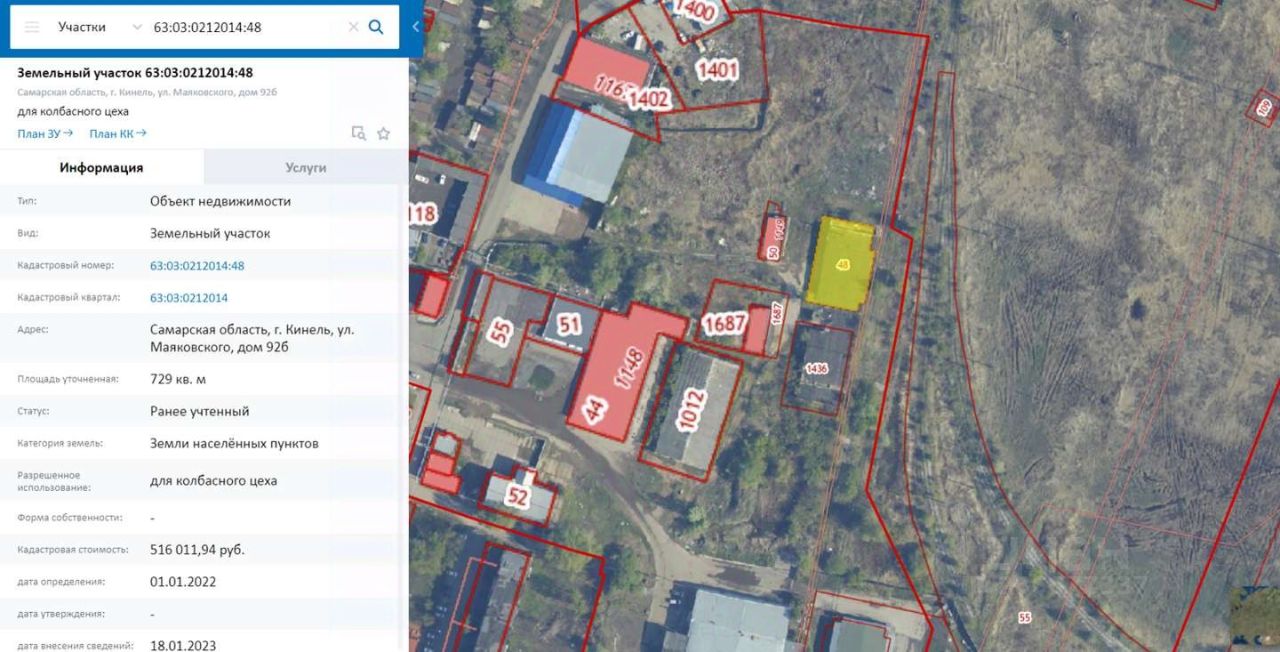Click the find-on-map icon beside star
The image size is (1280, 652).
(x=358, y=133)
